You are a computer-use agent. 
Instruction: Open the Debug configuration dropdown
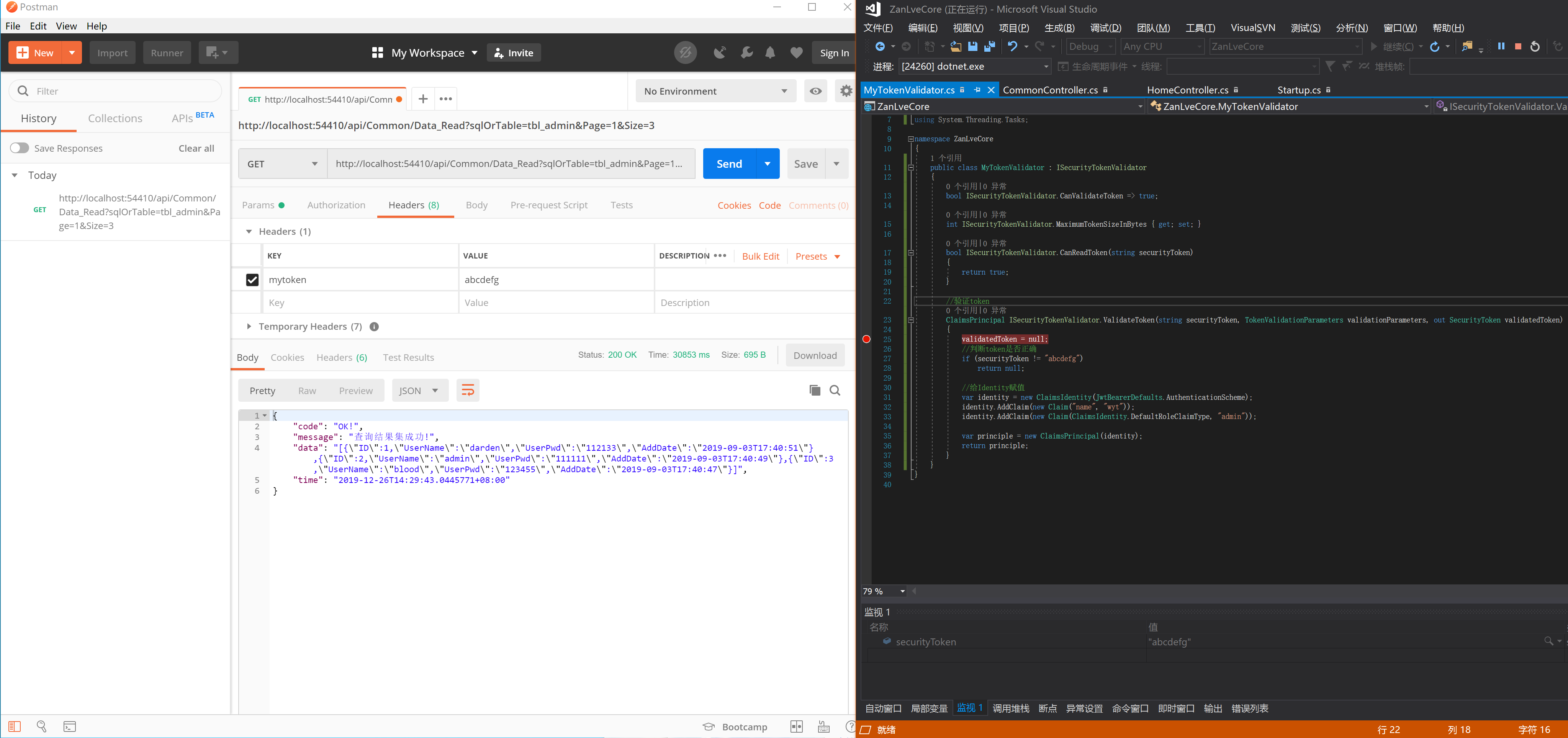(1090, 46)
